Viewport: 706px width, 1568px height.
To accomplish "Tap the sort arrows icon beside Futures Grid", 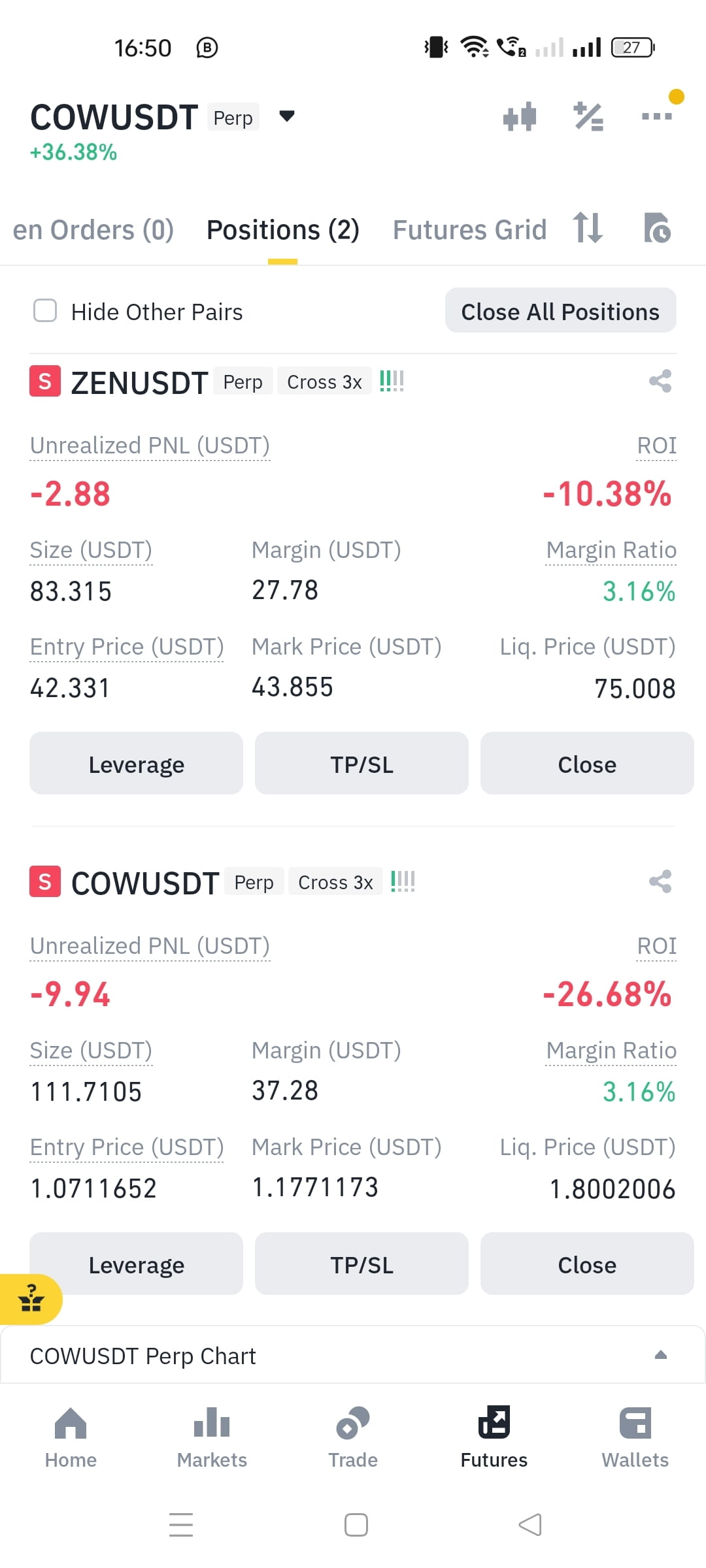I will 588,228.
